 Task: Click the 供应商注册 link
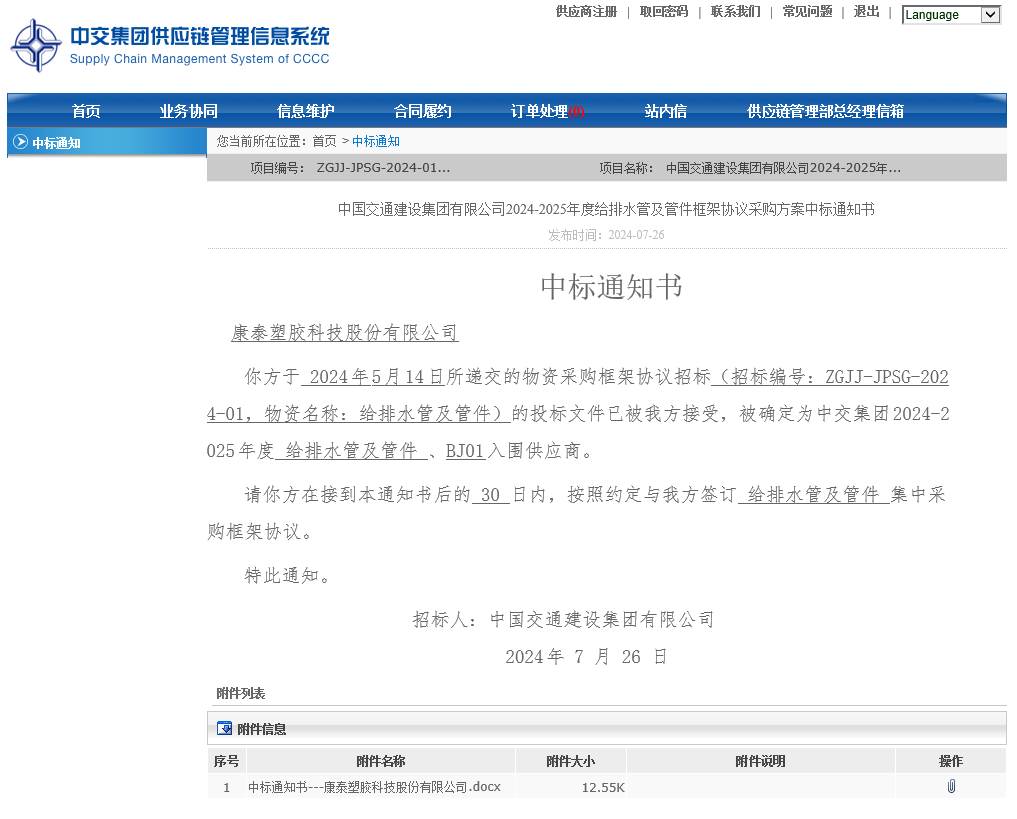point(586,12)
